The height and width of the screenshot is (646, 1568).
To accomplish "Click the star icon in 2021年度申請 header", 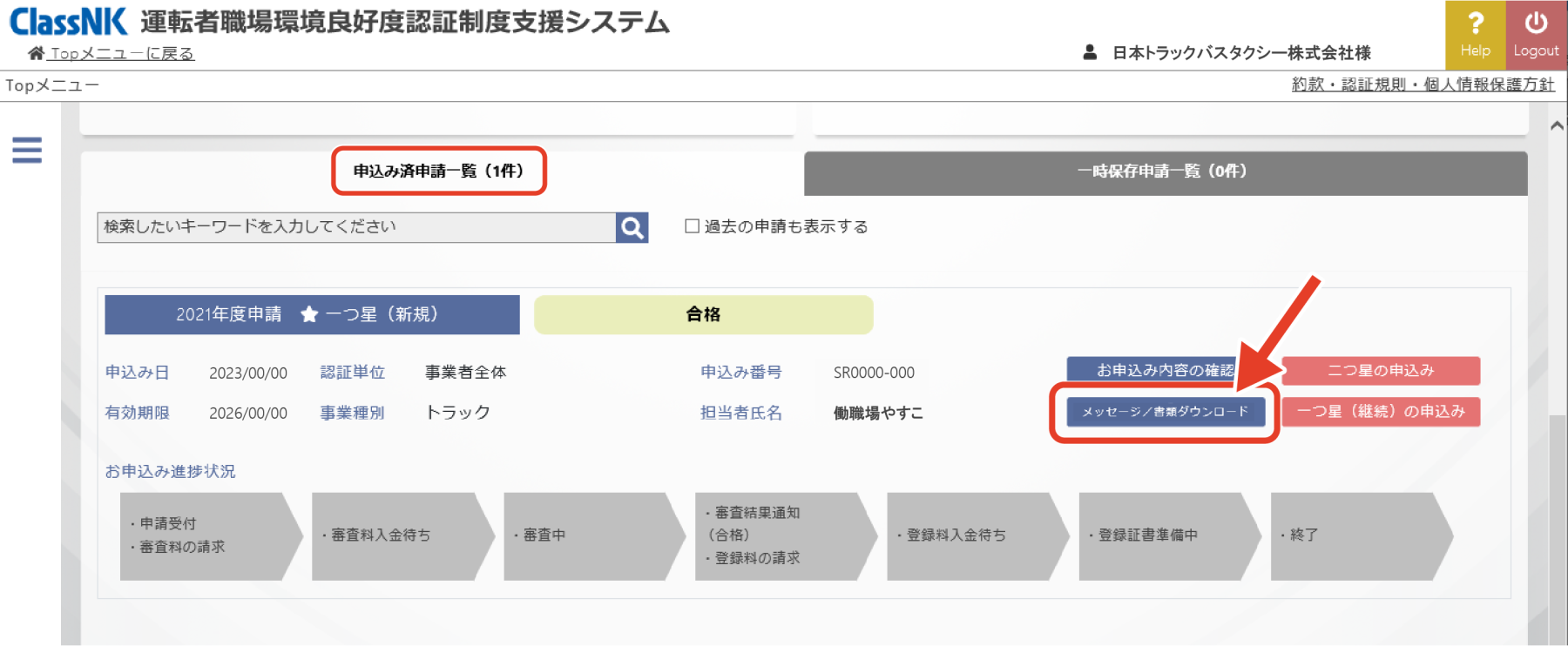I will (309, 314).
